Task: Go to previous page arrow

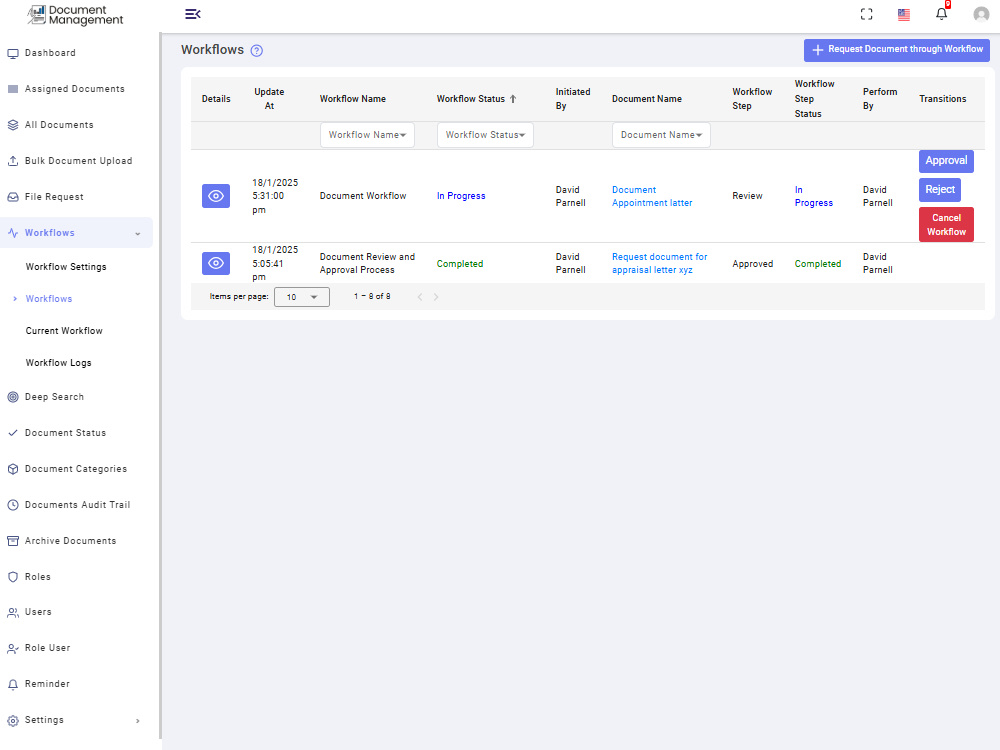Action: [x=420, y=297]
